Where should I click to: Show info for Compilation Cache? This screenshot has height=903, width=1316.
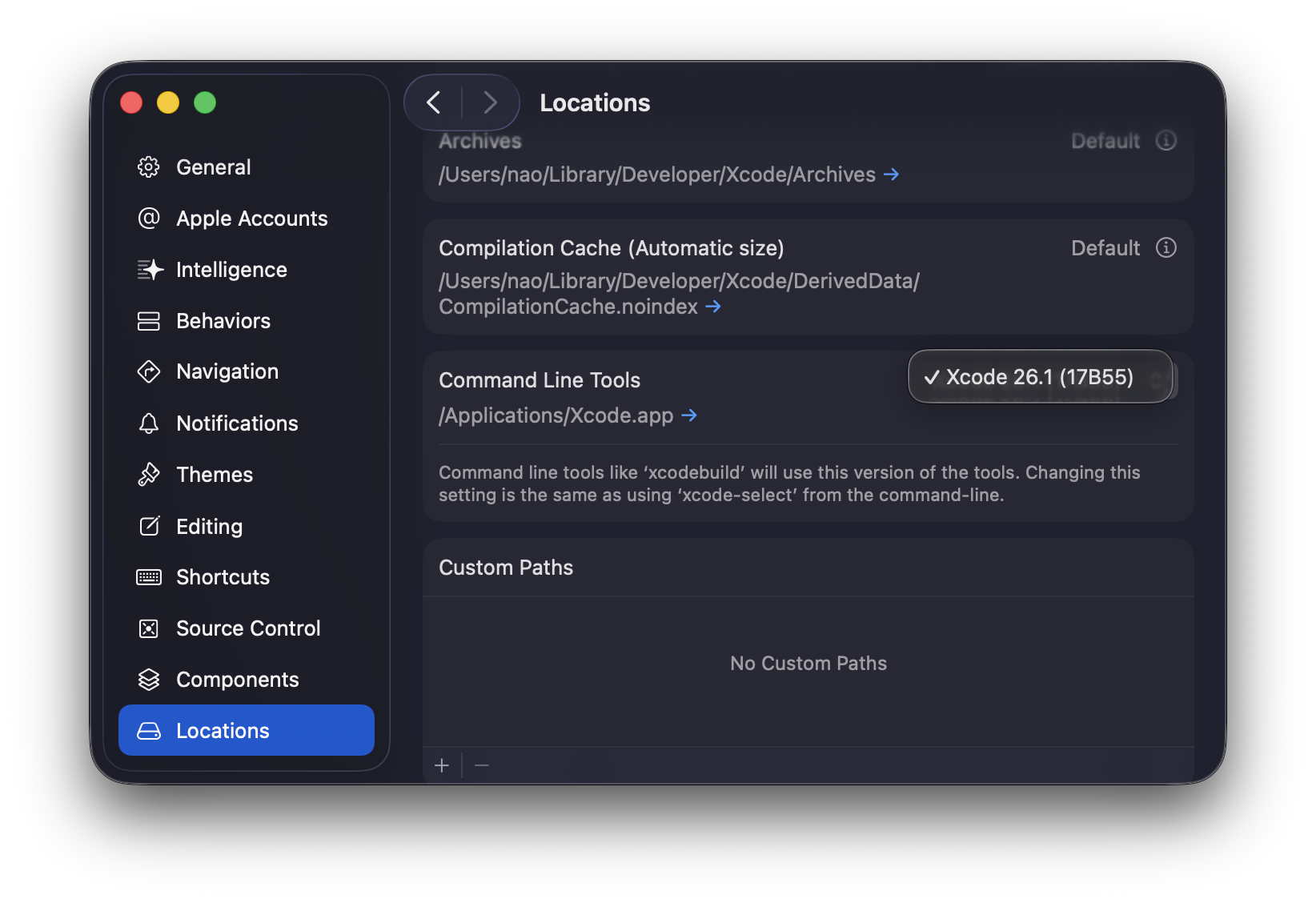click(x=1166, y=248)
